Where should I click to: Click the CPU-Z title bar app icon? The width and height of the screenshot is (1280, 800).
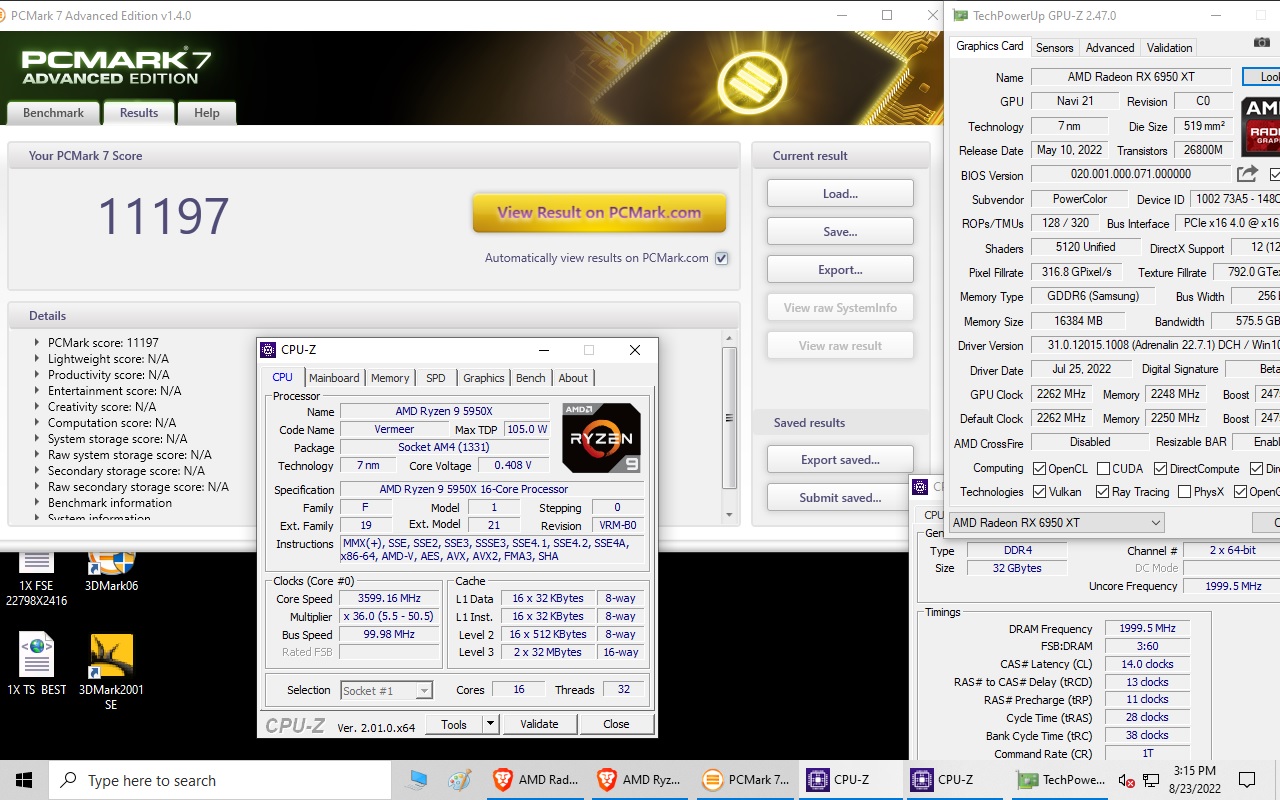pos(268,350)
